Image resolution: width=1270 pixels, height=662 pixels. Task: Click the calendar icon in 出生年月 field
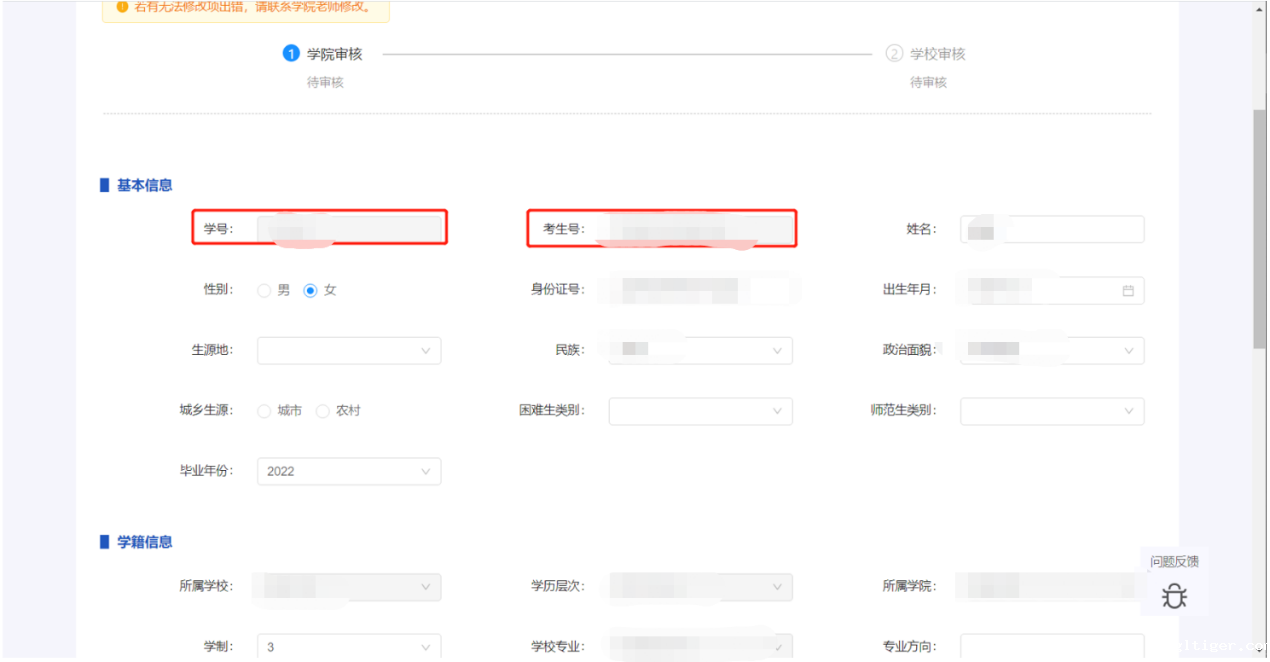1128,291
